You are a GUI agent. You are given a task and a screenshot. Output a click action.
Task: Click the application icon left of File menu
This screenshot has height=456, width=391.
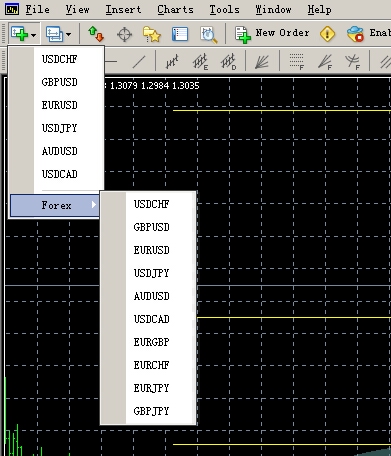point(12,9)
